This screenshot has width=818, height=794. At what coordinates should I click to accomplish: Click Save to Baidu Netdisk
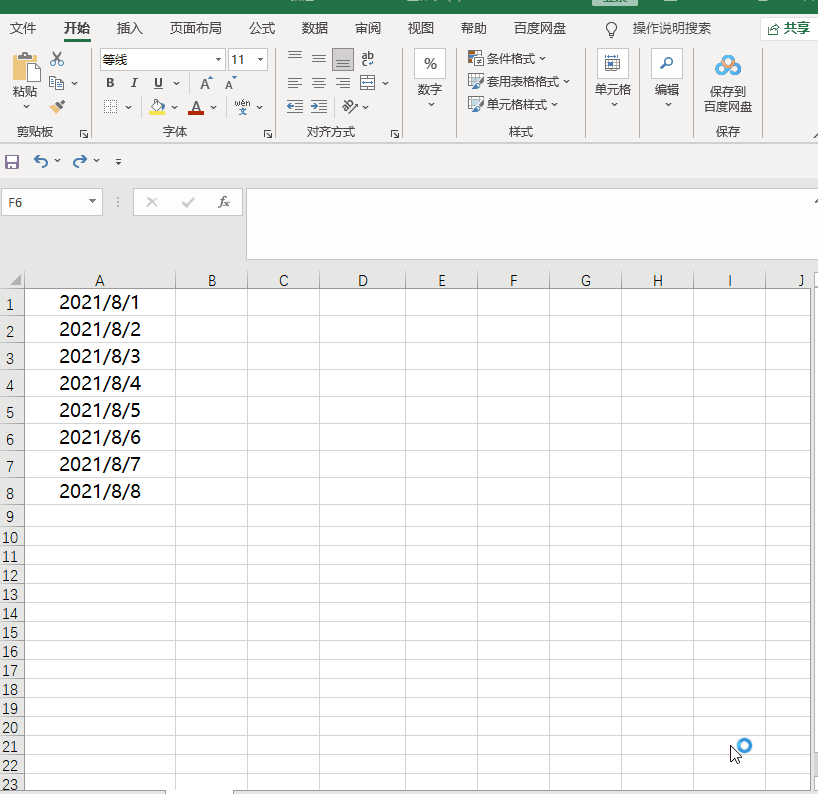pyautogui.click(x=728, y=83)
